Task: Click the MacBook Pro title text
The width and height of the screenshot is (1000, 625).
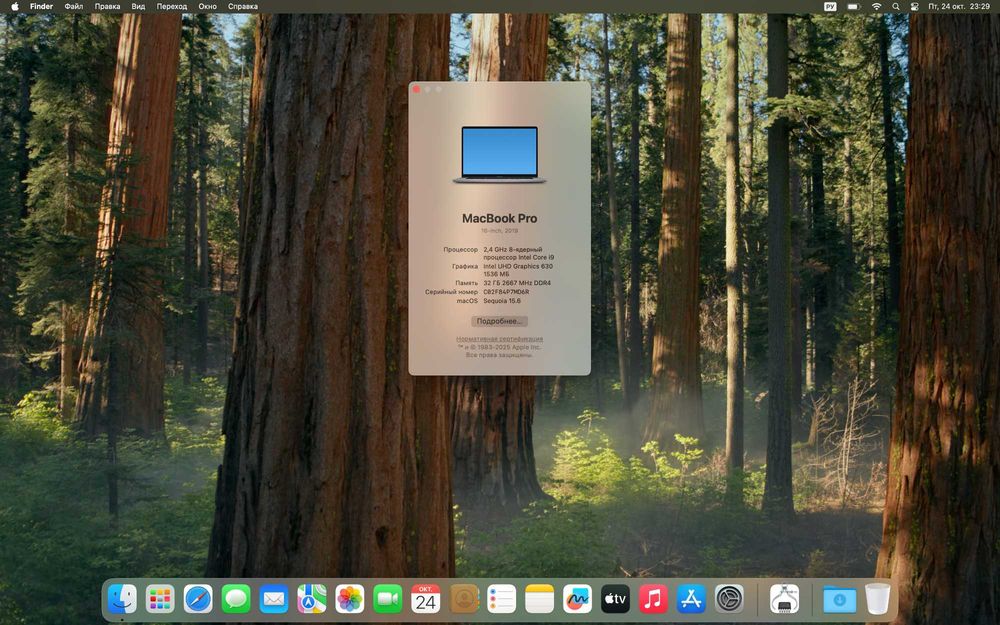Action: click(x=499, y=218)
